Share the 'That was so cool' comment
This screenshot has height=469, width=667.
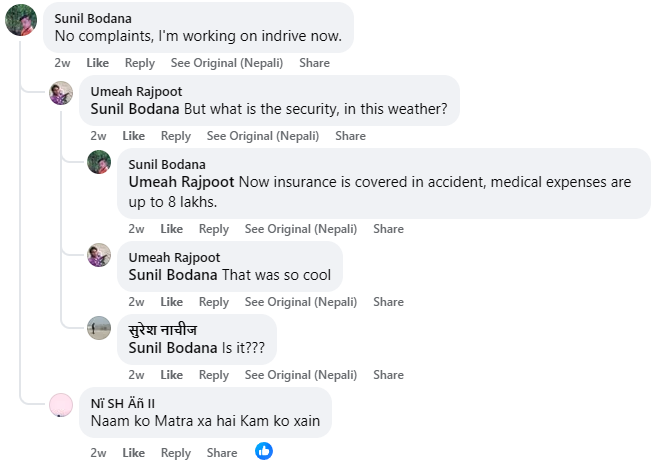(x=388, y=302)
